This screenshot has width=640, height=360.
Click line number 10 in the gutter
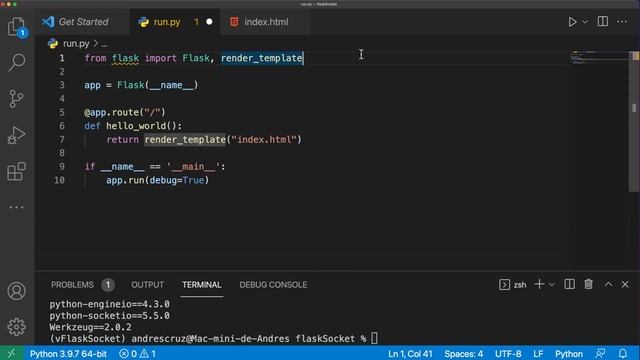pyautogui.click(x=59, y=180)
